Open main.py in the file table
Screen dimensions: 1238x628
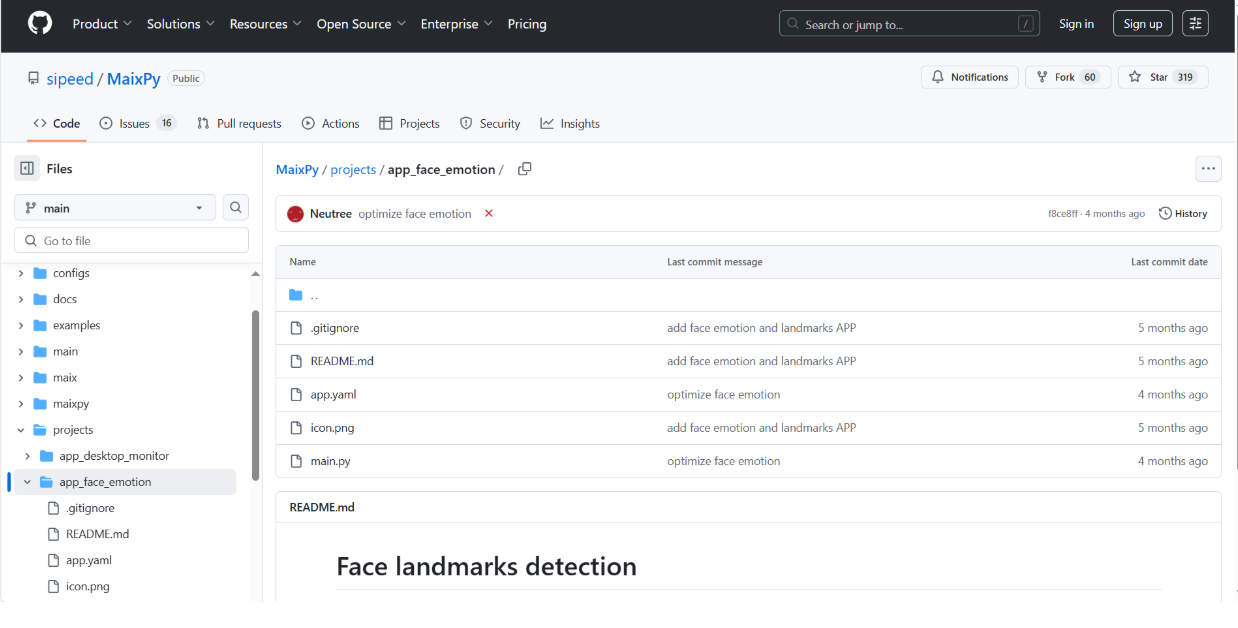point(330,461)
